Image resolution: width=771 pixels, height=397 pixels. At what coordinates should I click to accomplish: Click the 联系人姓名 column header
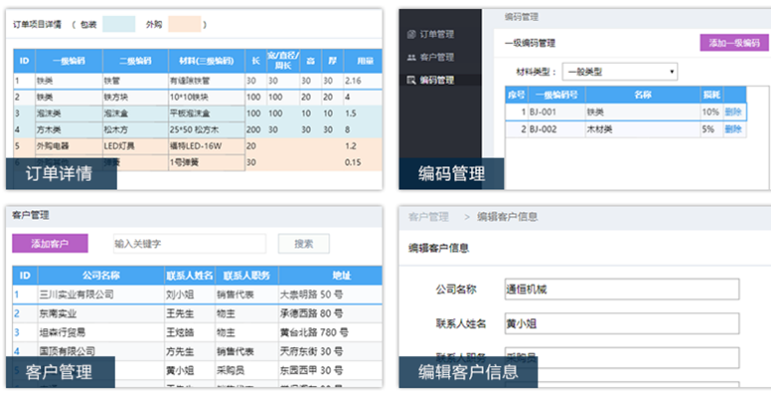(189, 275)
